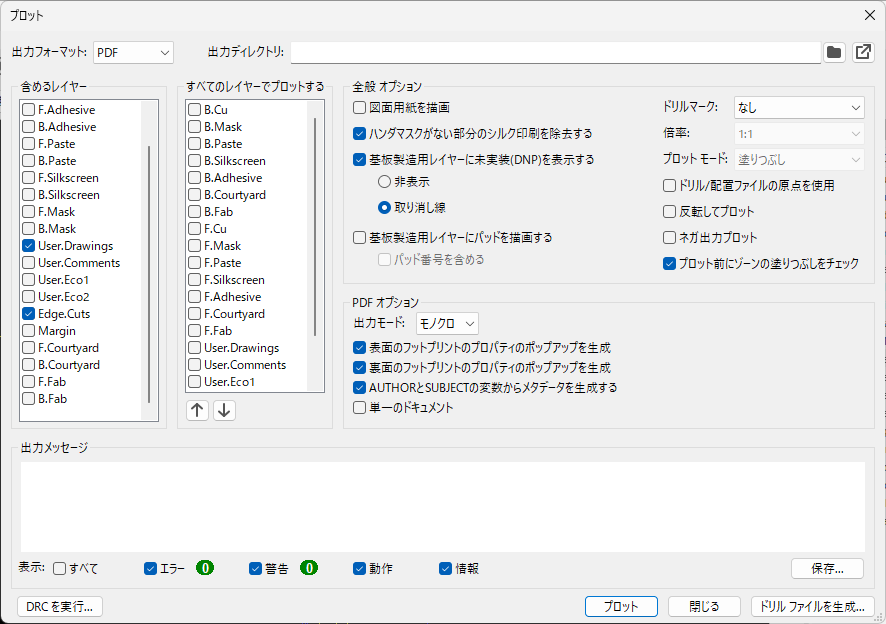Click the green error count badge
The height and width of the screenshot is (624, 886).
(x=205, y=568)
